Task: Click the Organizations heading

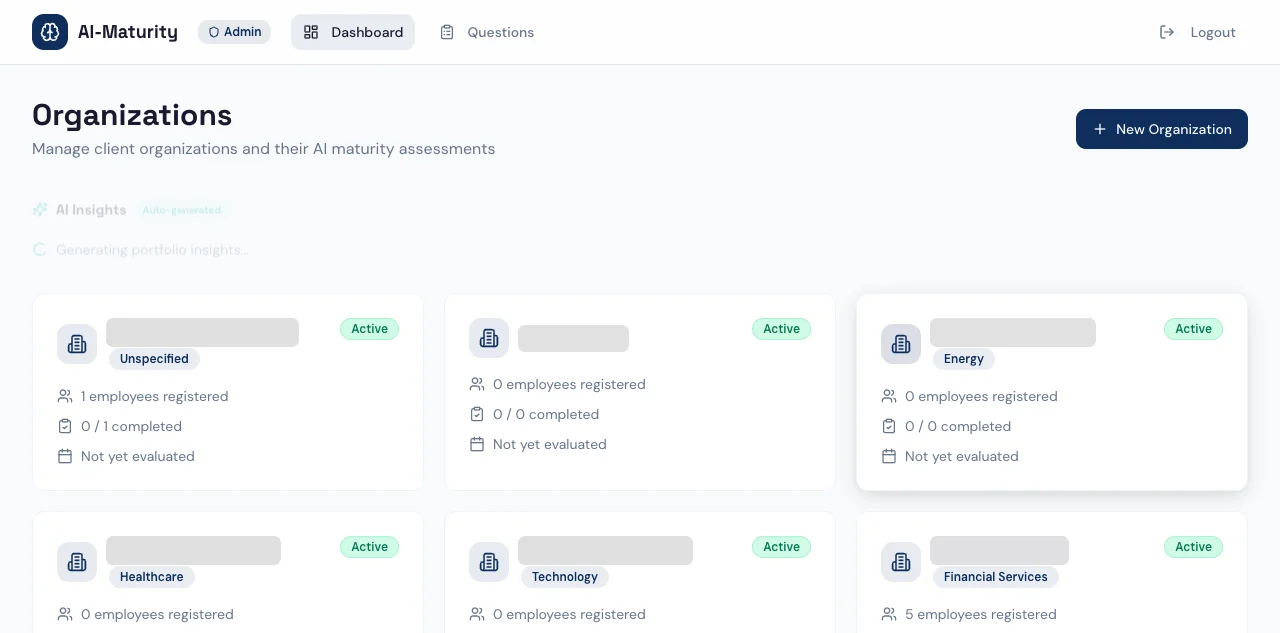Action: (x=132, y=115)
